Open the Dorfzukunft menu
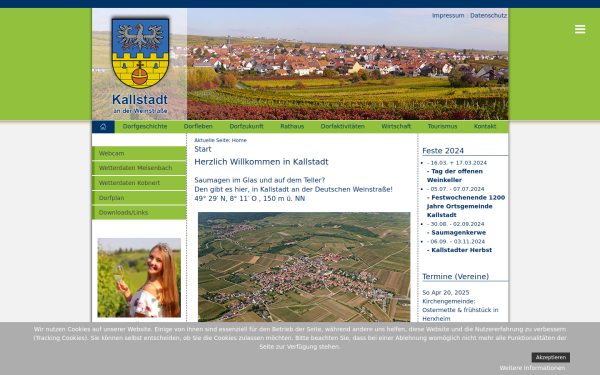The width and height of the screenshot is (600, 375). pyautogui.click(x=246, y=126)
